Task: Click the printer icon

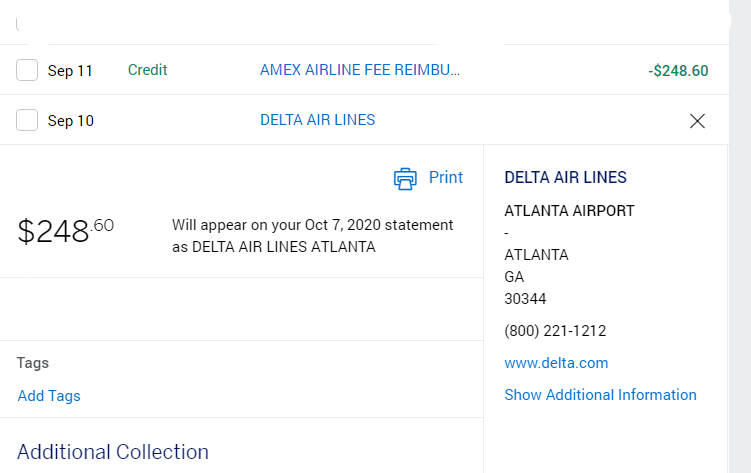Action: pos(405,178)
